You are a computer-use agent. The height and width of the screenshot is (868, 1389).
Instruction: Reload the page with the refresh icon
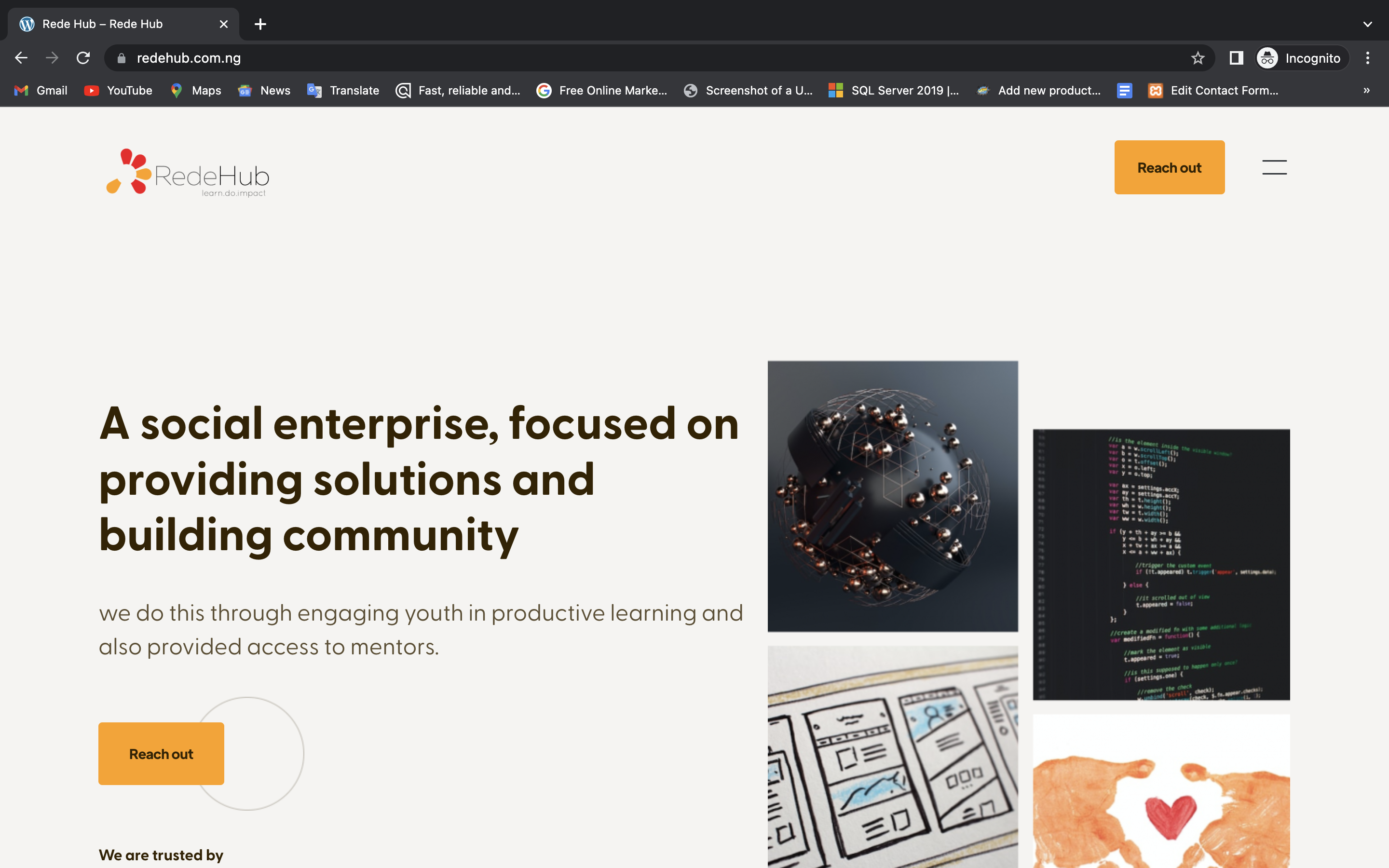(83, 58)
